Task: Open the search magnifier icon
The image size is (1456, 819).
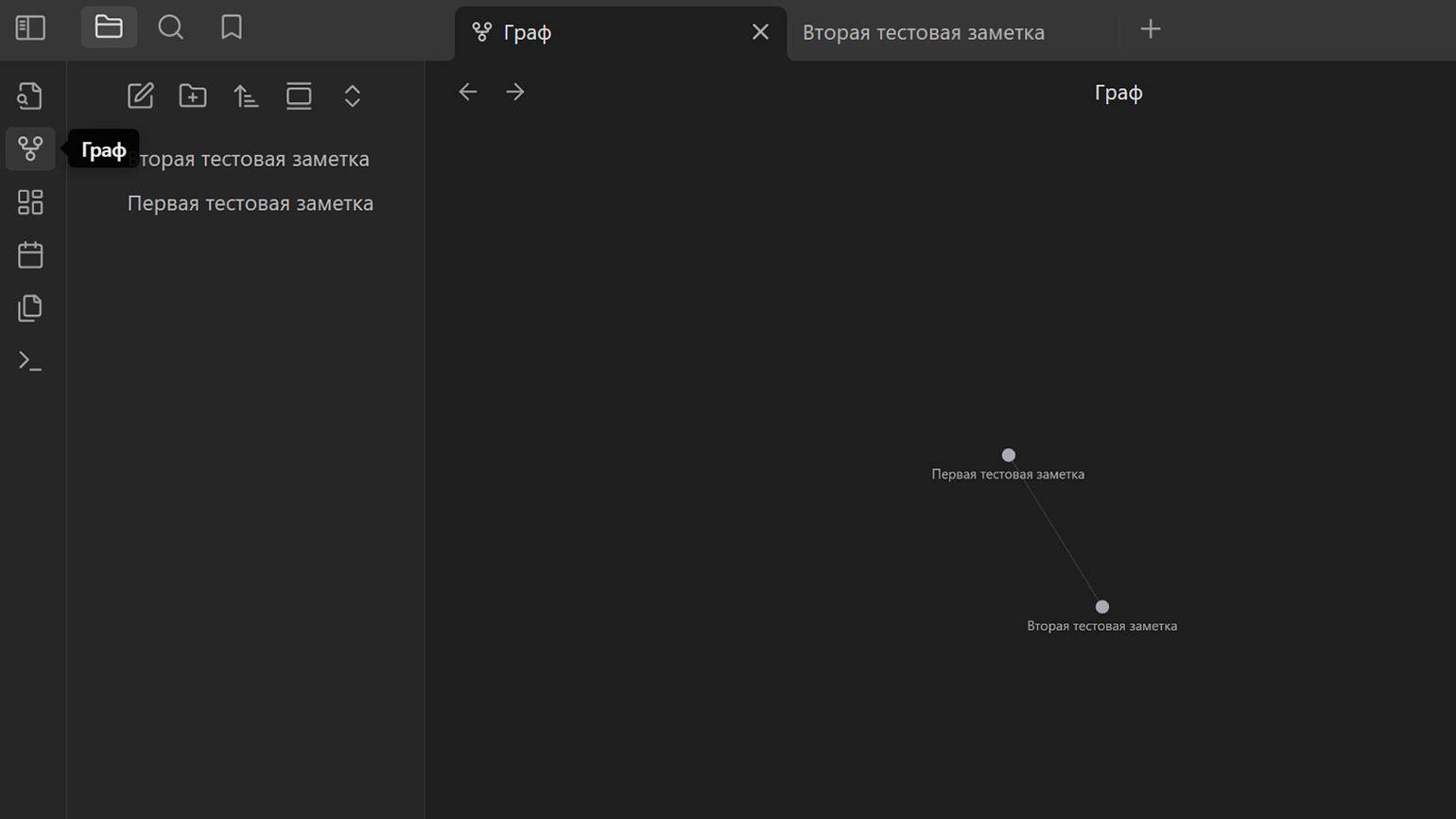Action: point(170,27)
